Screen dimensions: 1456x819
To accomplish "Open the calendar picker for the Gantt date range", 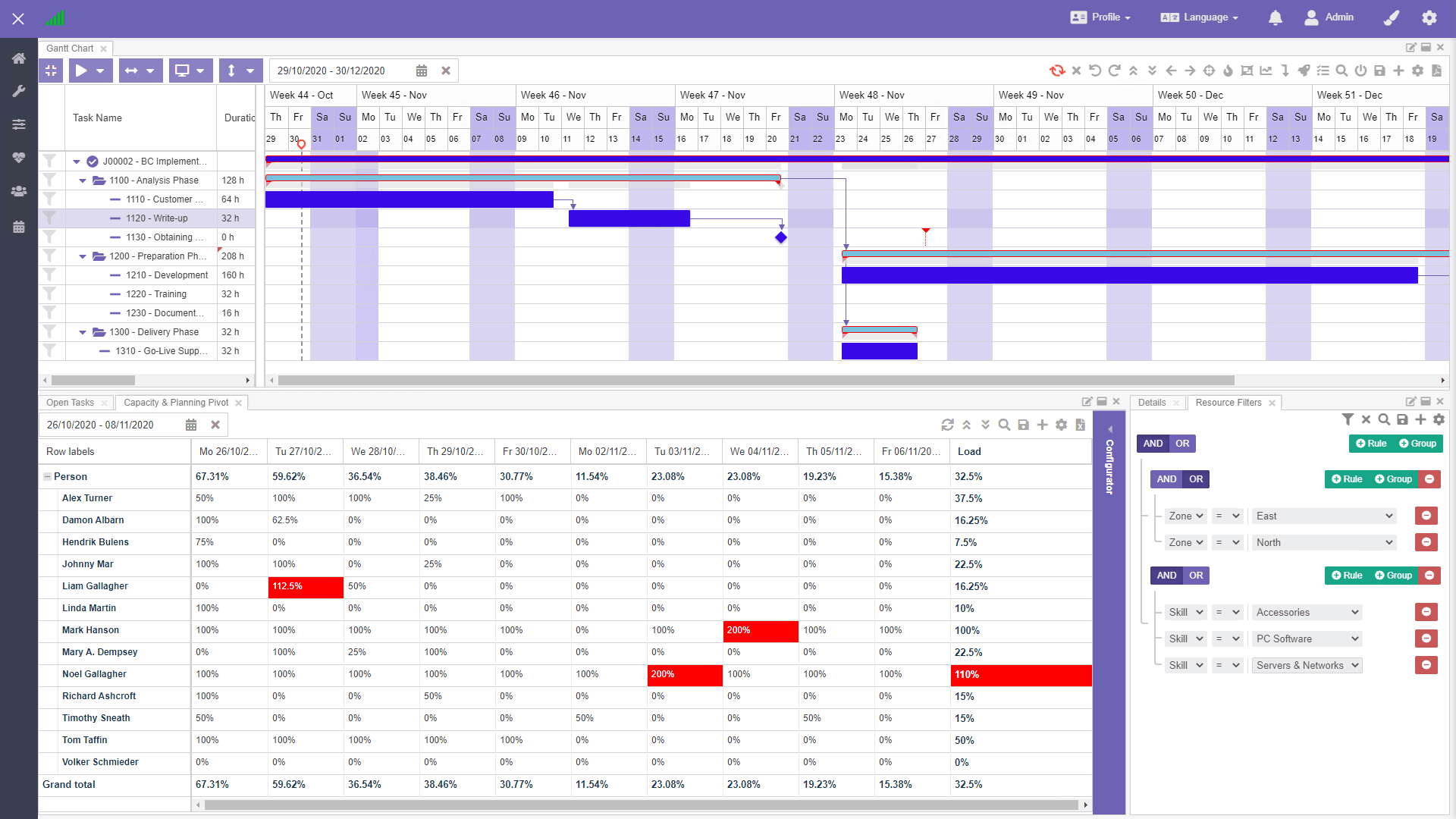I will 422,70.
